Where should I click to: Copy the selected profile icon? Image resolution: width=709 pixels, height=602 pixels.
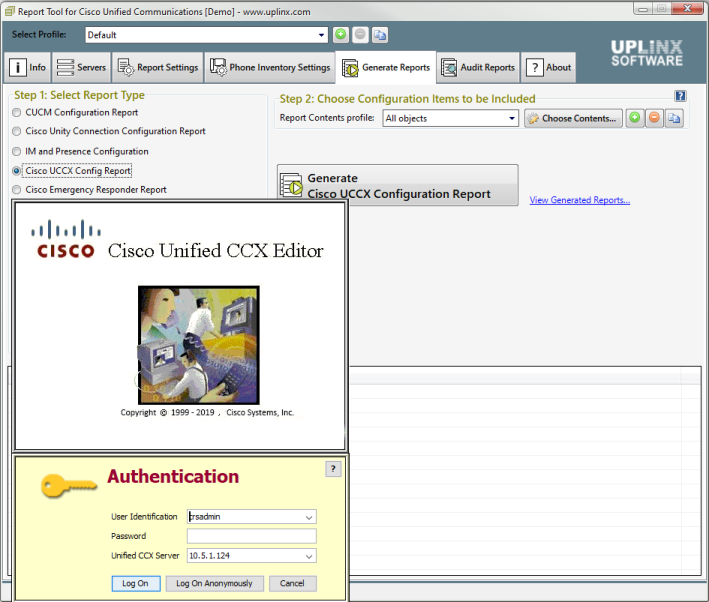pos(380,35)
